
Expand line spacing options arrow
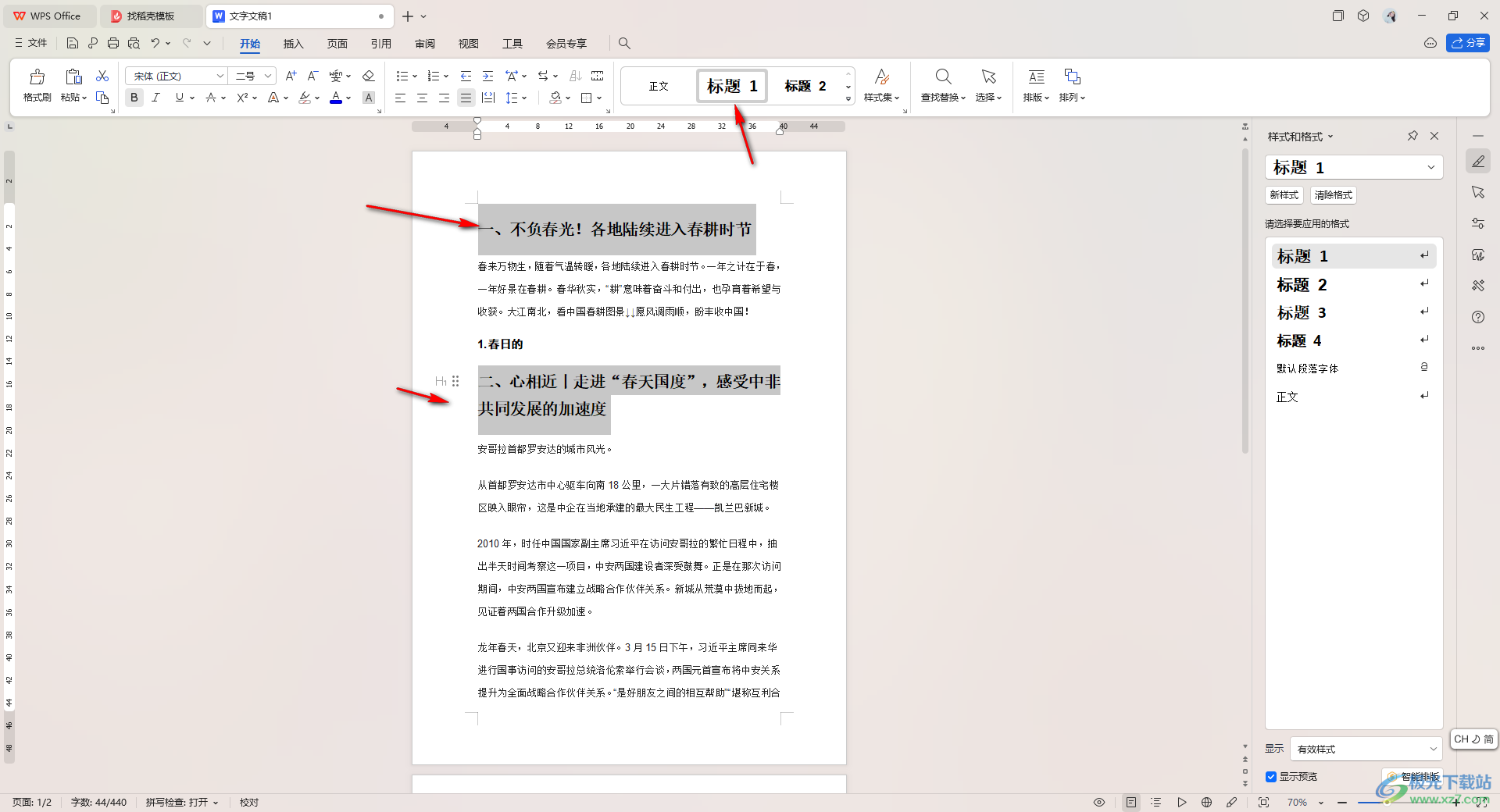click(524, 98)
